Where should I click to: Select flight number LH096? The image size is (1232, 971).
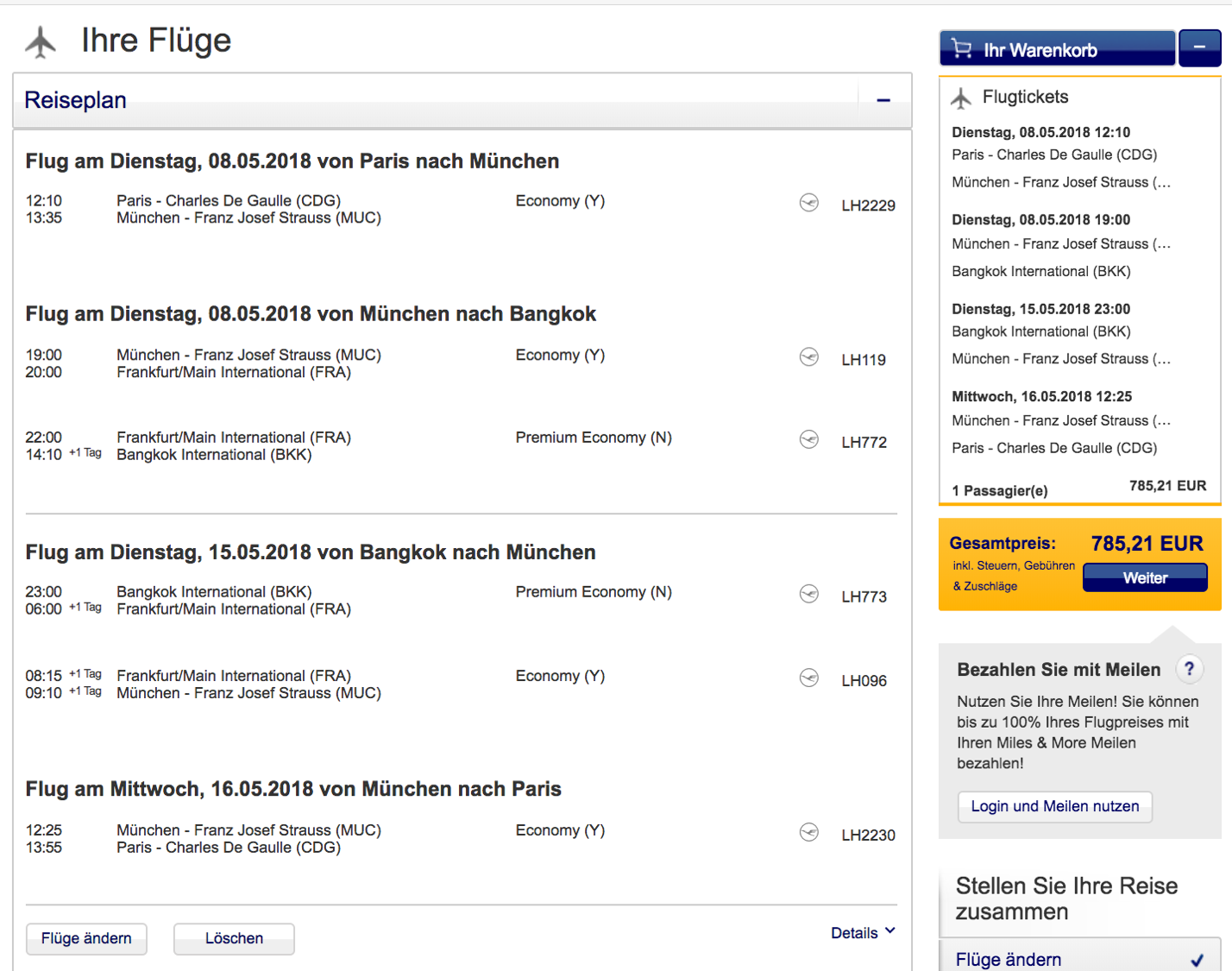point(864,680)
